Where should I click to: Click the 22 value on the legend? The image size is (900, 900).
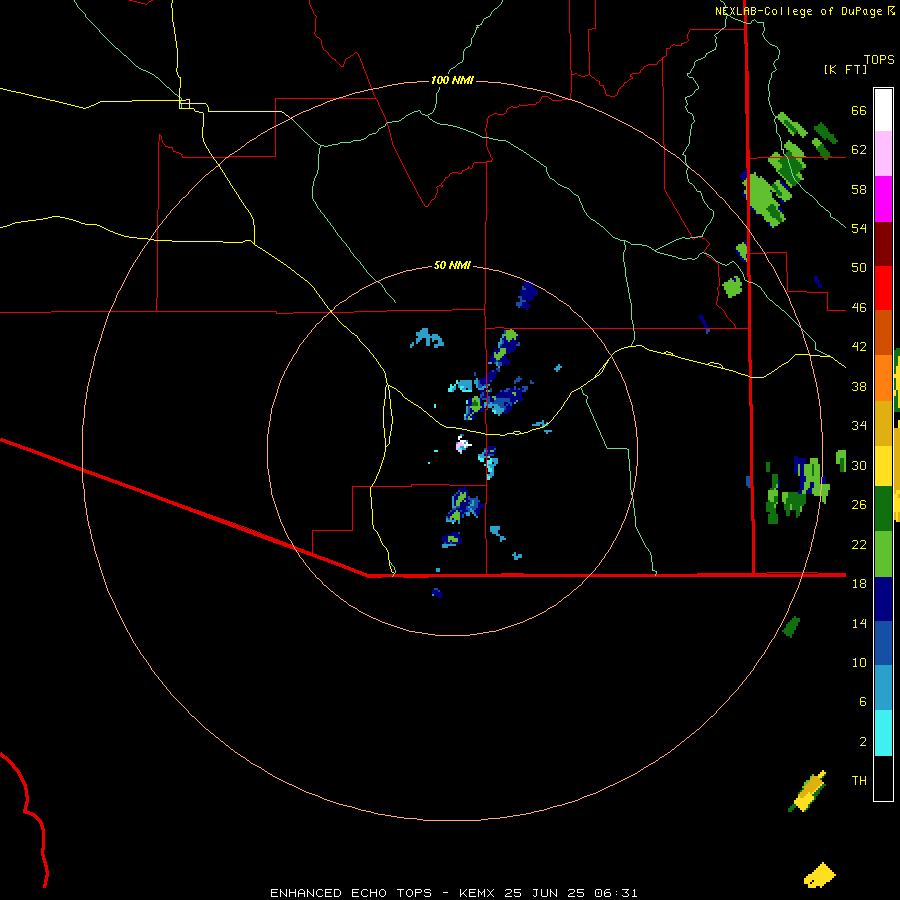point(859,545)
